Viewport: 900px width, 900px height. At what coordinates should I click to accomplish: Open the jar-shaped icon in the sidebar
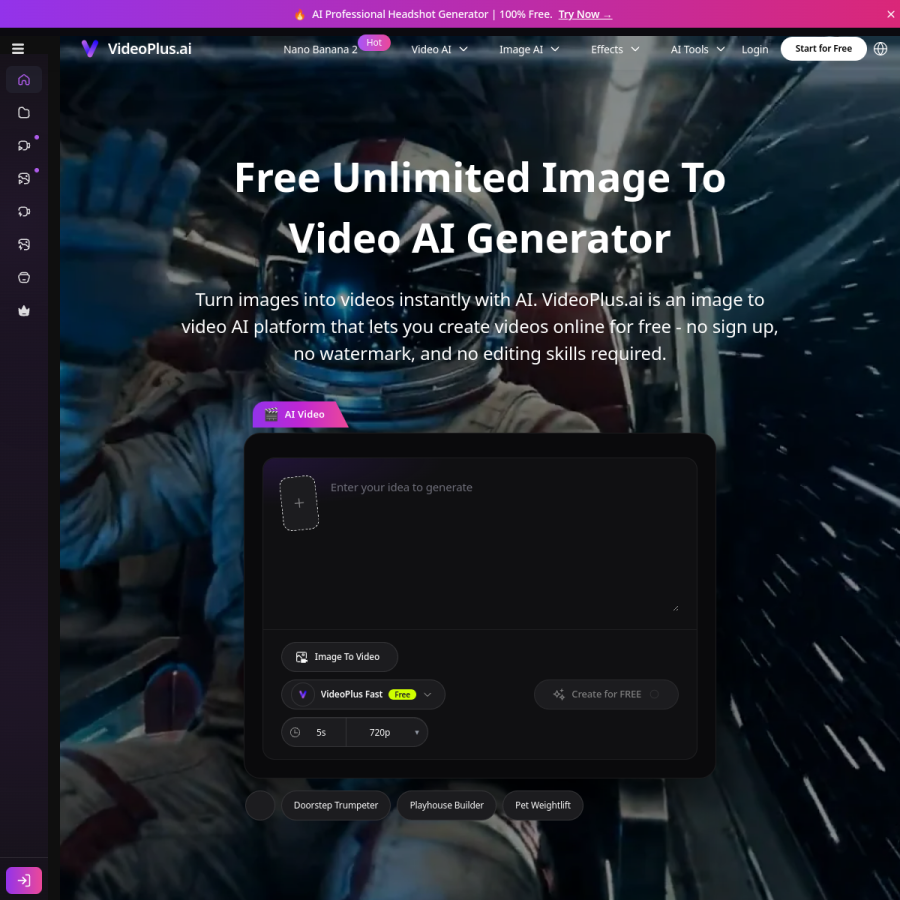point(24,278)
